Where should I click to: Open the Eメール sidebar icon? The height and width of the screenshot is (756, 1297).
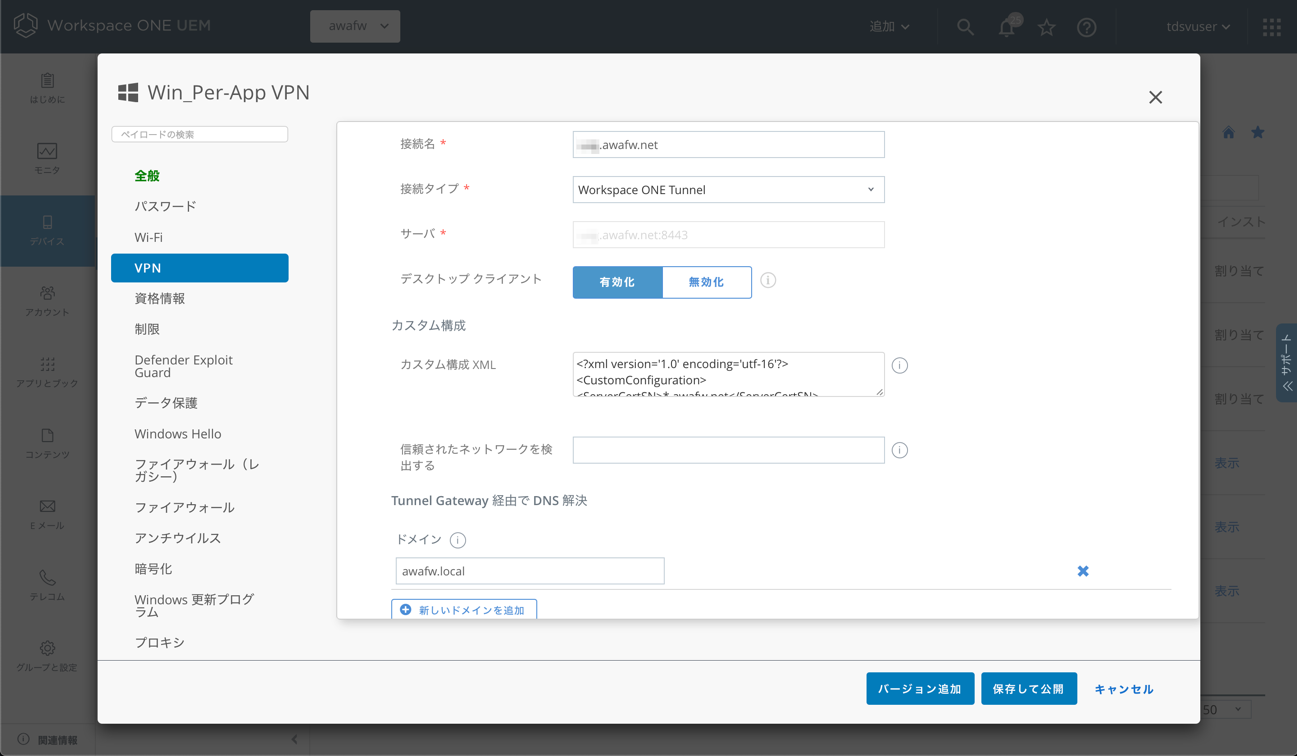[x=47, y=506]
